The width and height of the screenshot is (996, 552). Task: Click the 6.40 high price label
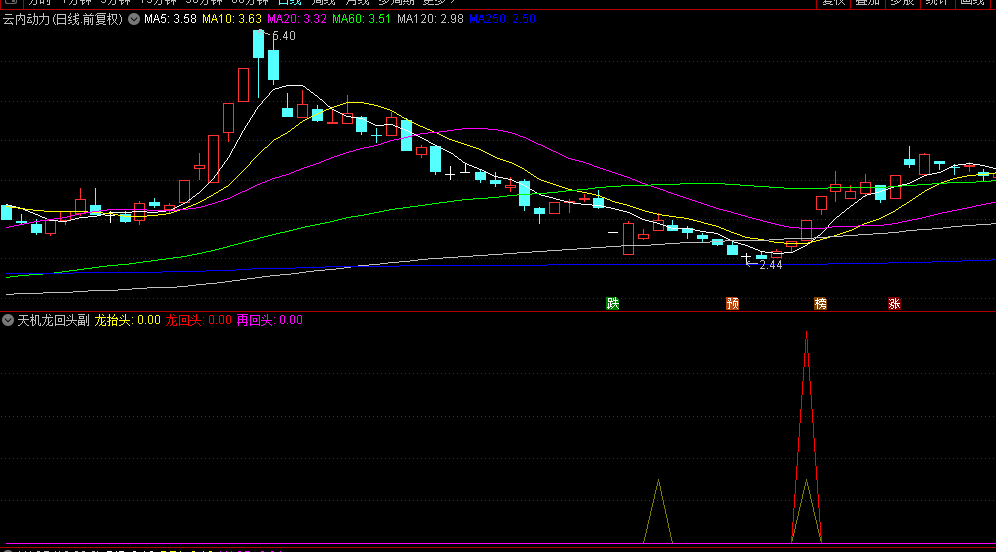(284, 36)
